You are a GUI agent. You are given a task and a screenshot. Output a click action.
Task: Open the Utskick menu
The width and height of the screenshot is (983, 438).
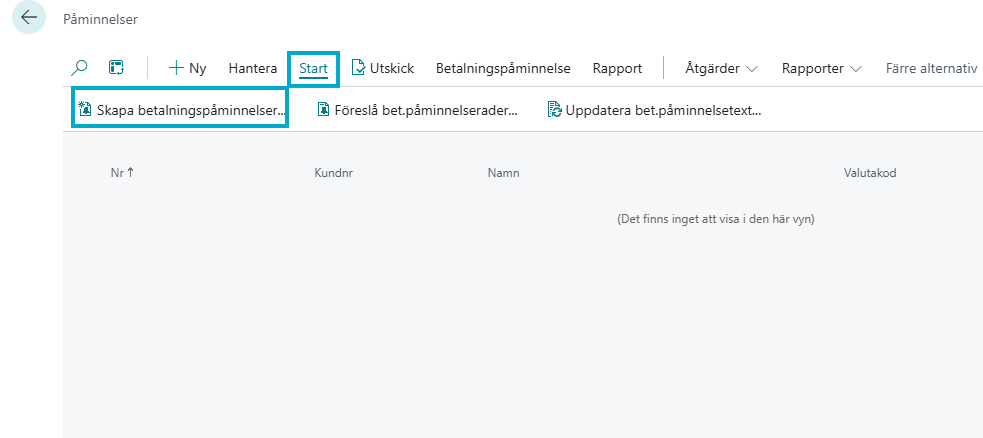382,68
